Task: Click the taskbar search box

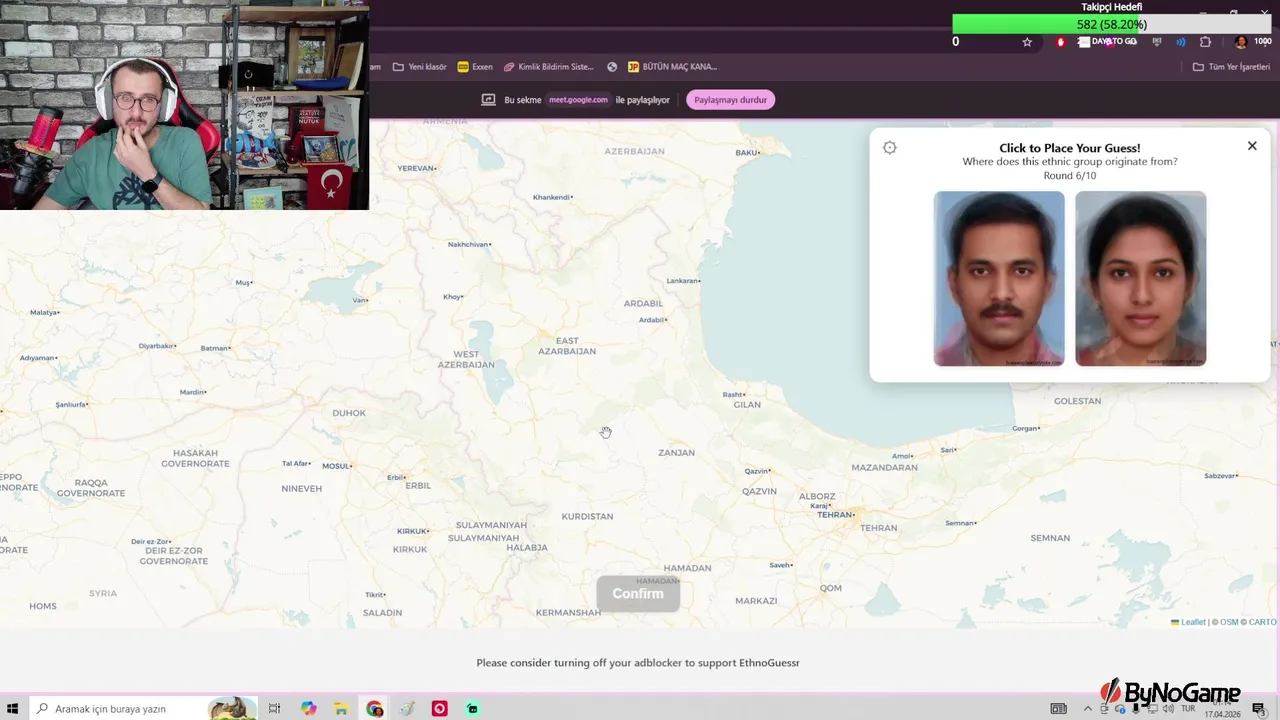Action: tap(143, 709)
